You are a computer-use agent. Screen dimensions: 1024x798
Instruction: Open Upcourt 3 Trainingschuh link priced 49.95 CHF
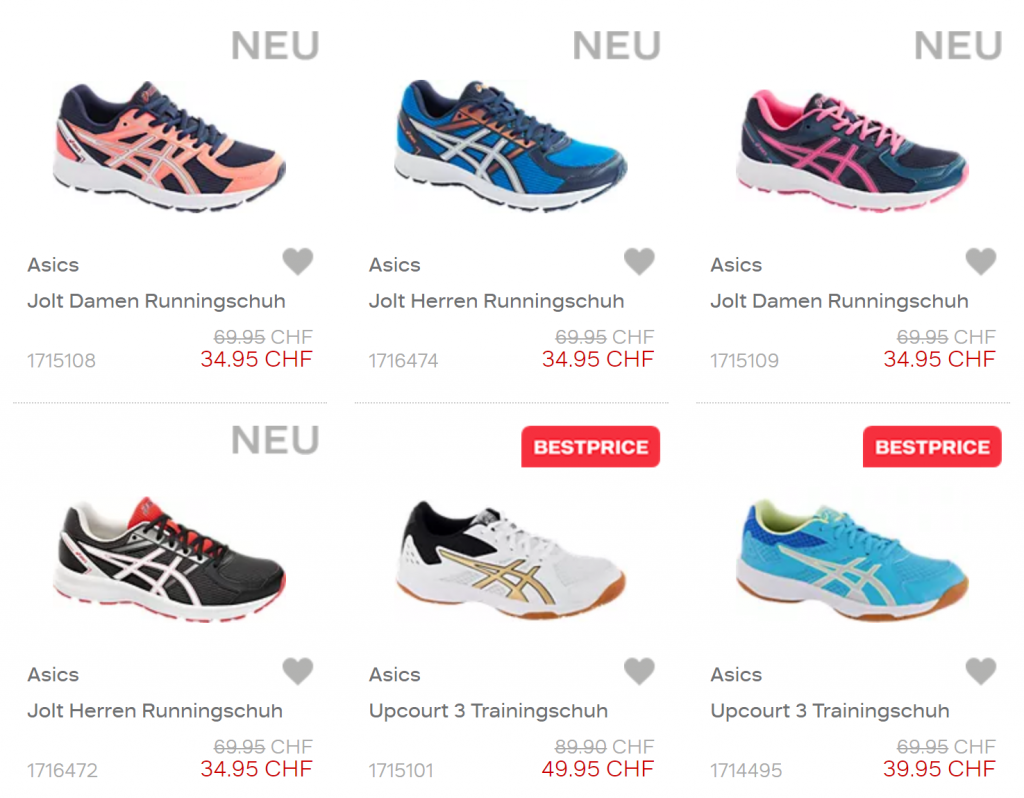(488, 711)
